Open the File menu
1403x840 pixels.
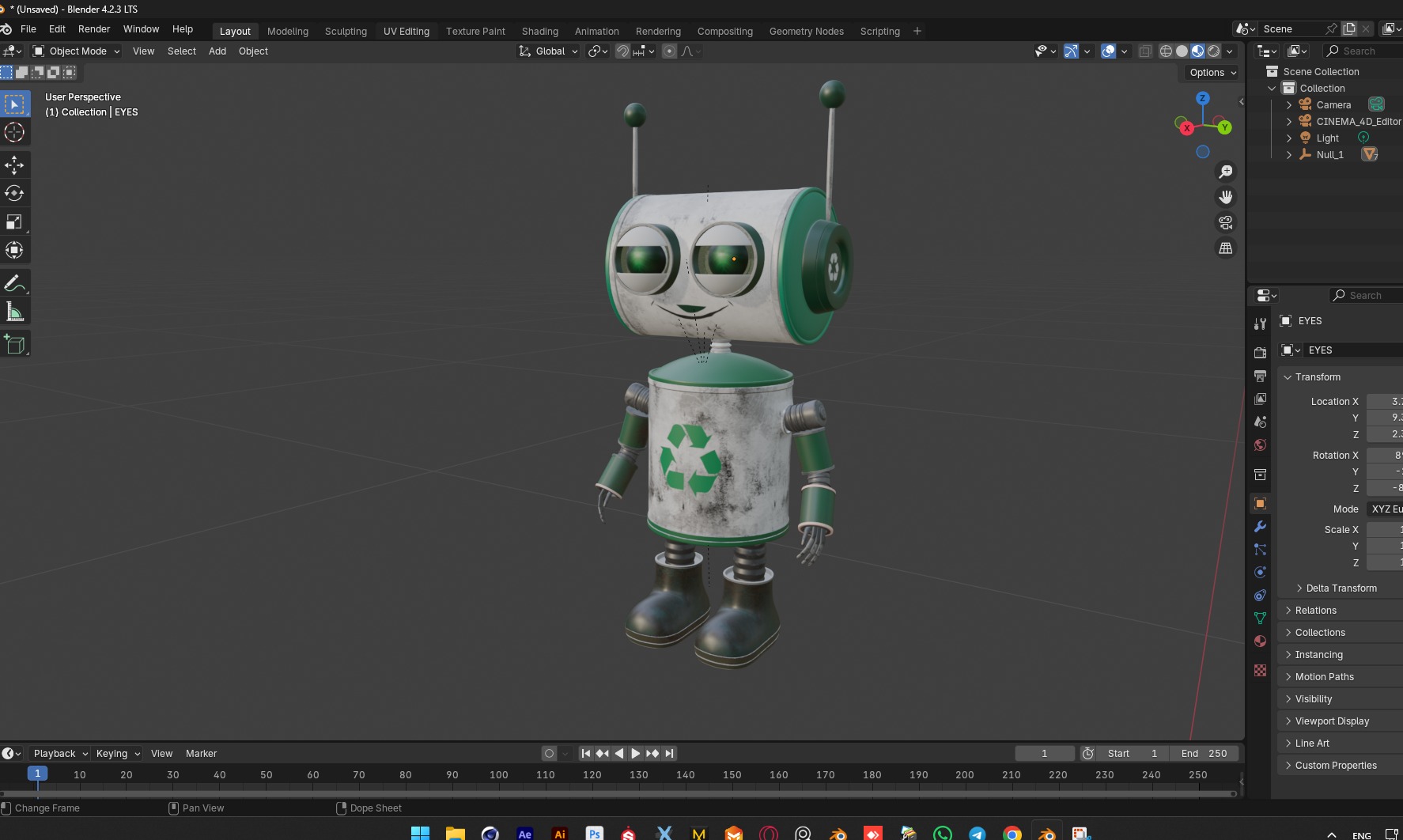point(28,28)
